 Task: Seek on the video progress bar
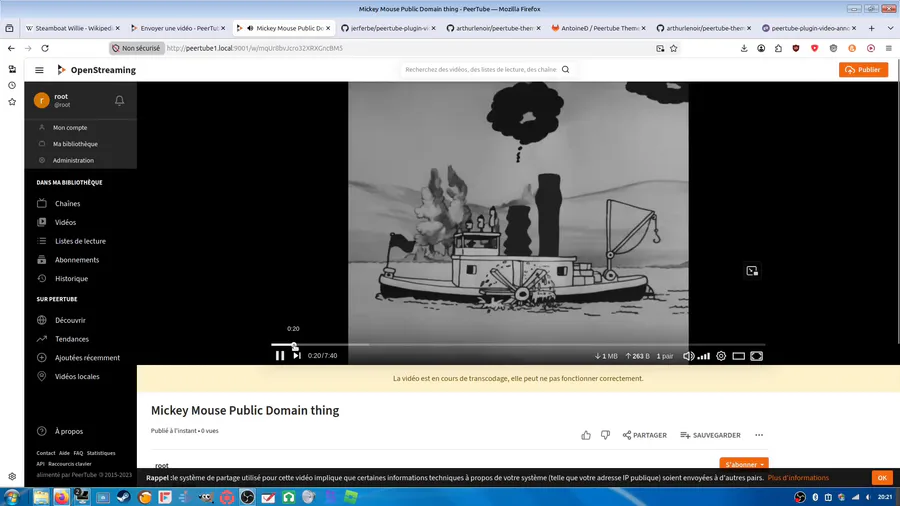pos(518,345)
